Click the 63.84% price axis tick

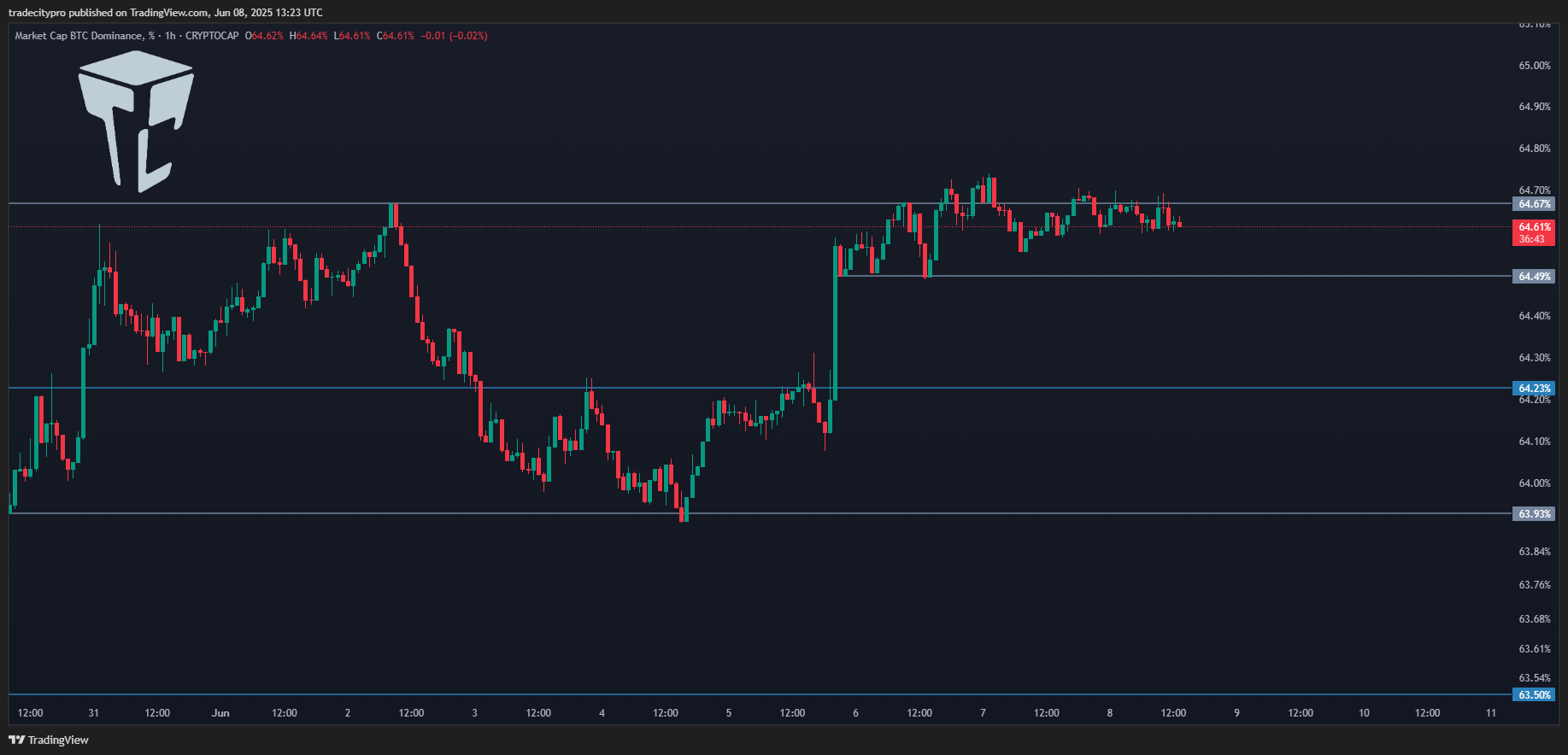coord(1535,552)
